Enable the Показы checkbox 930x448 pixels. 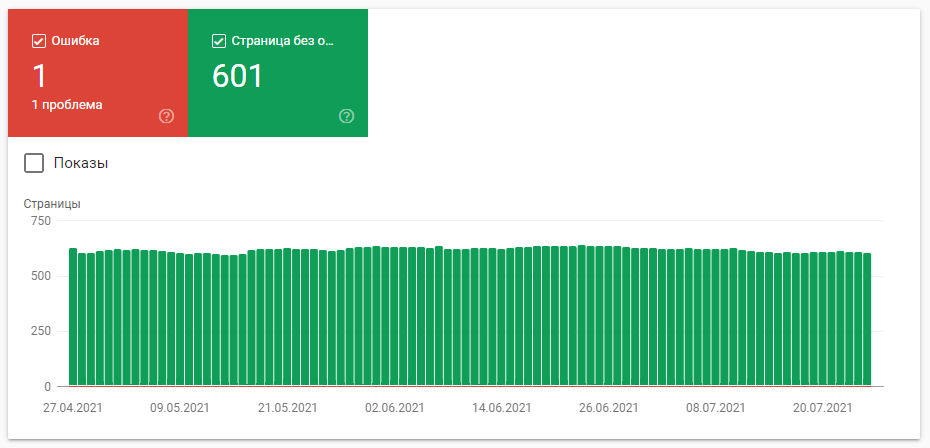coord(34,163)
